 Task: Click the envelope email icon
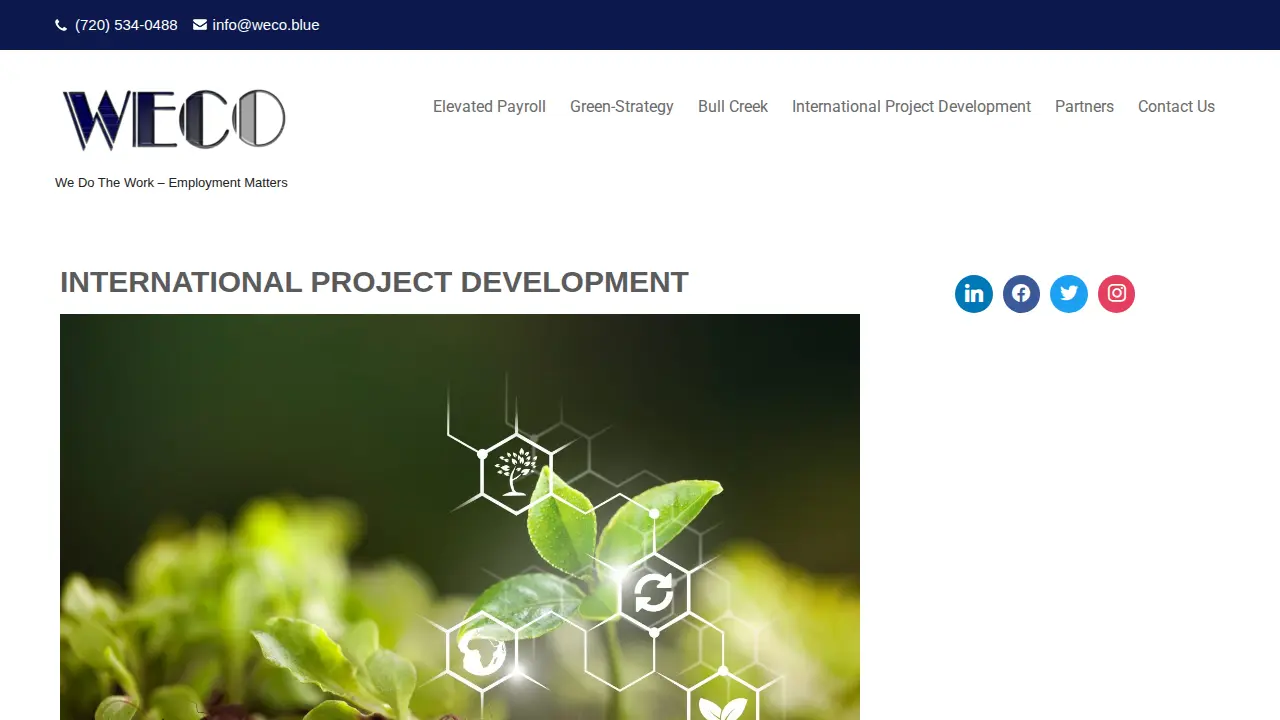(200, 25)
